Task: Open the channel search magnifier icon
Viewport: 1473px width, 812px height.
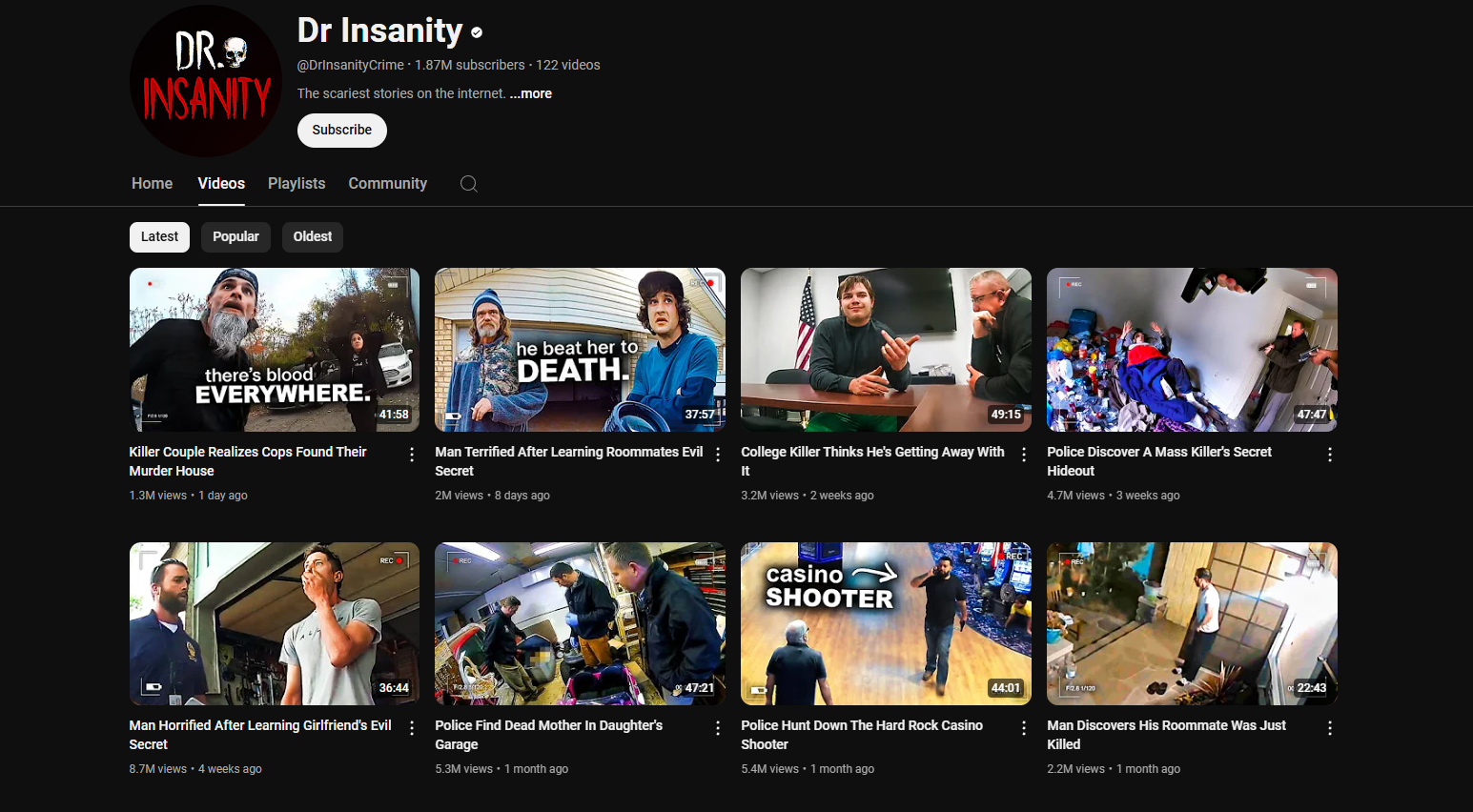Action: click(x=468, y=184)
